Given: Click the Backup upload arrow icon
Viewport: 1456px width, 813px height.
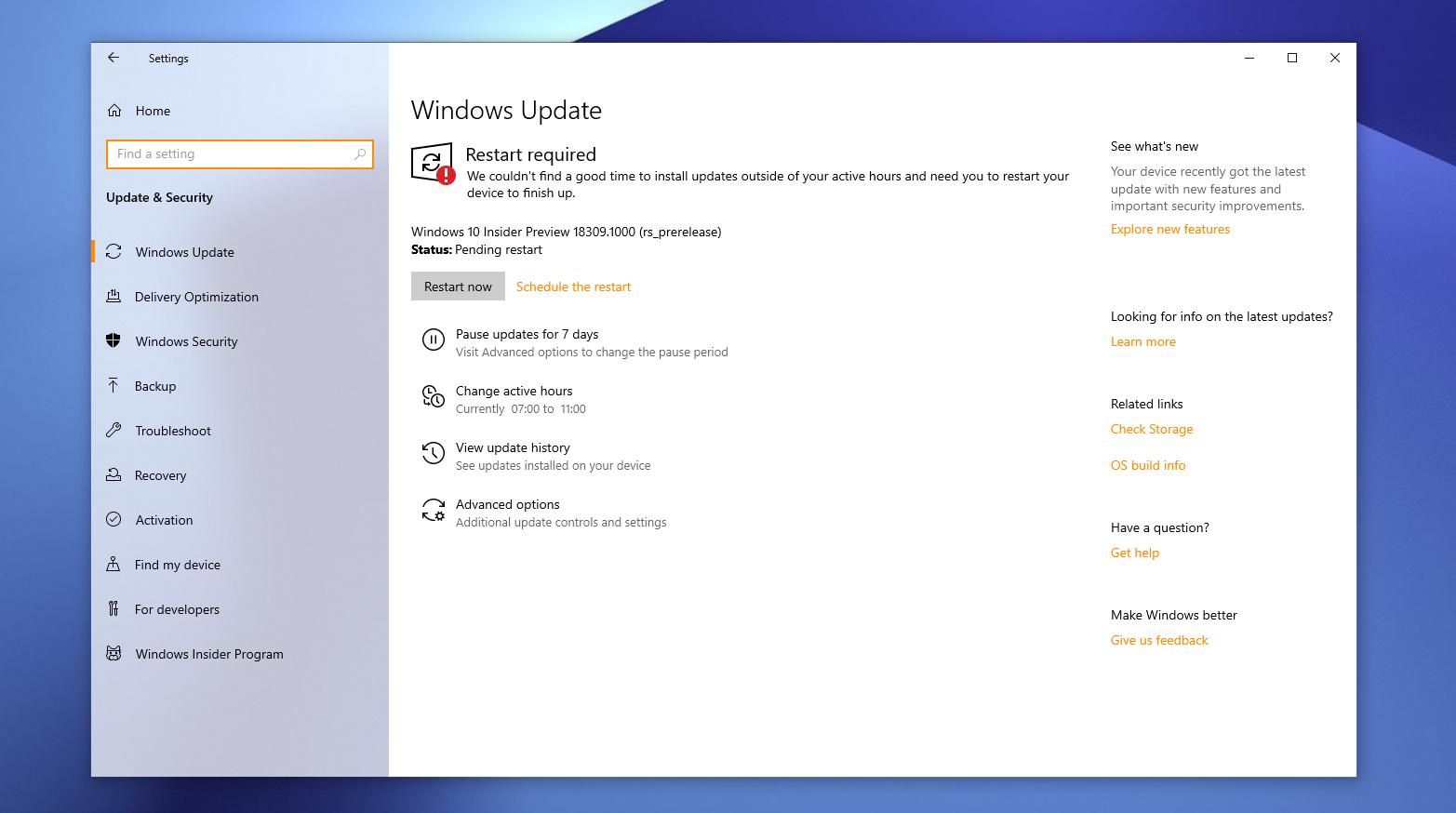Looking at the screenshot, I should (114, 386).
